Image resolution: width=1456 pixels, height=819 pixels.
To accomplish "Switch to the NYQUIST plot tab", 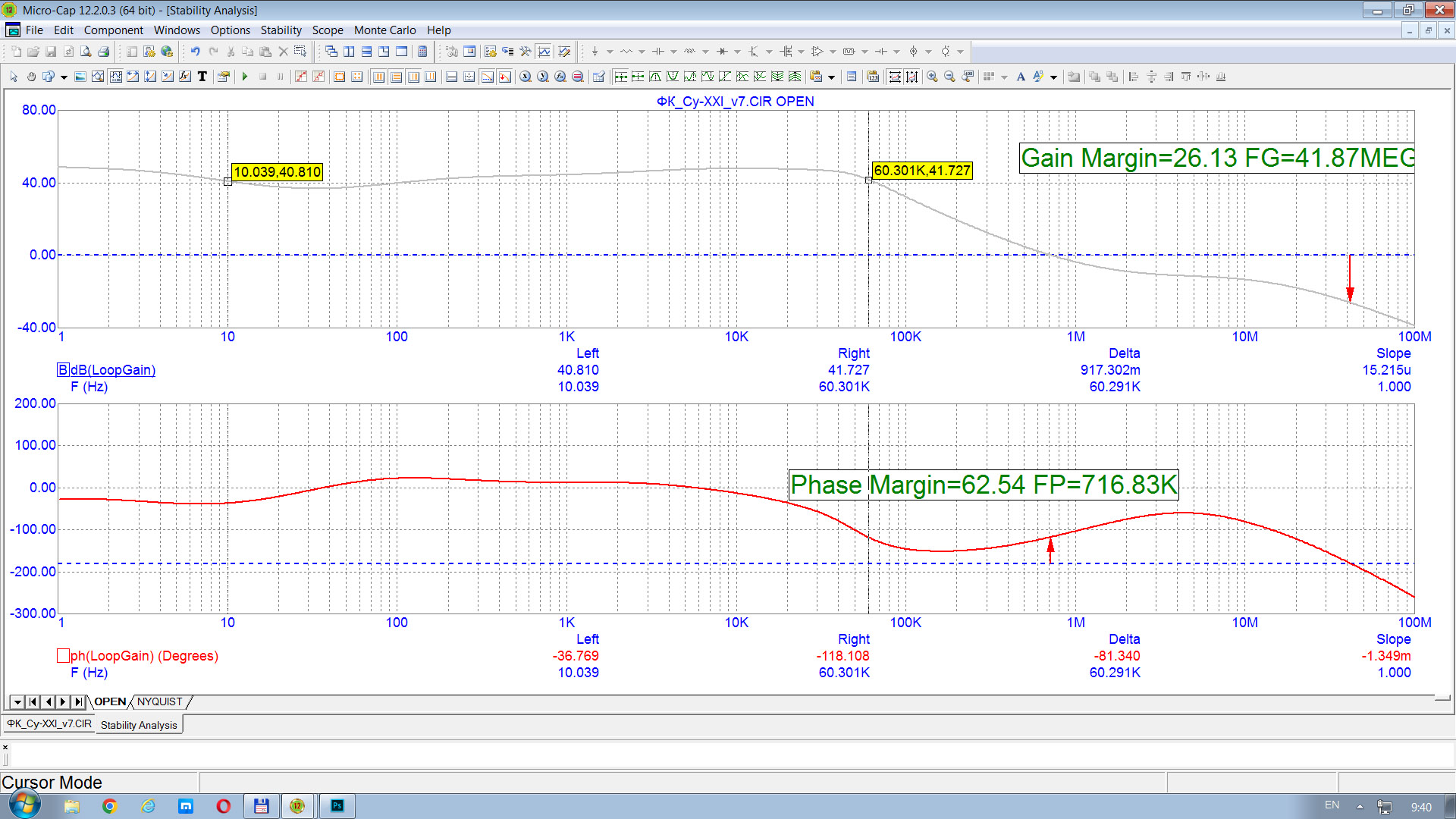I will (159, 701).
